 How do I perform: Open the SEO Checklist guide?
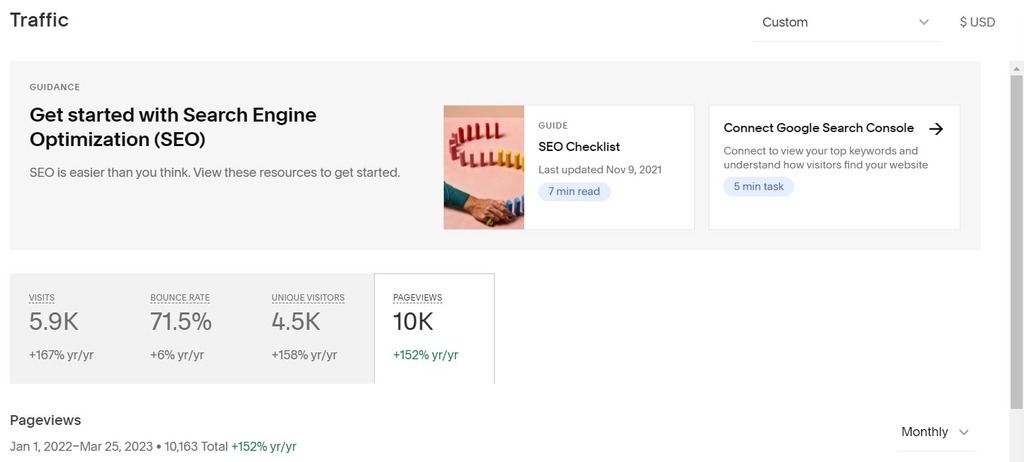579,146
